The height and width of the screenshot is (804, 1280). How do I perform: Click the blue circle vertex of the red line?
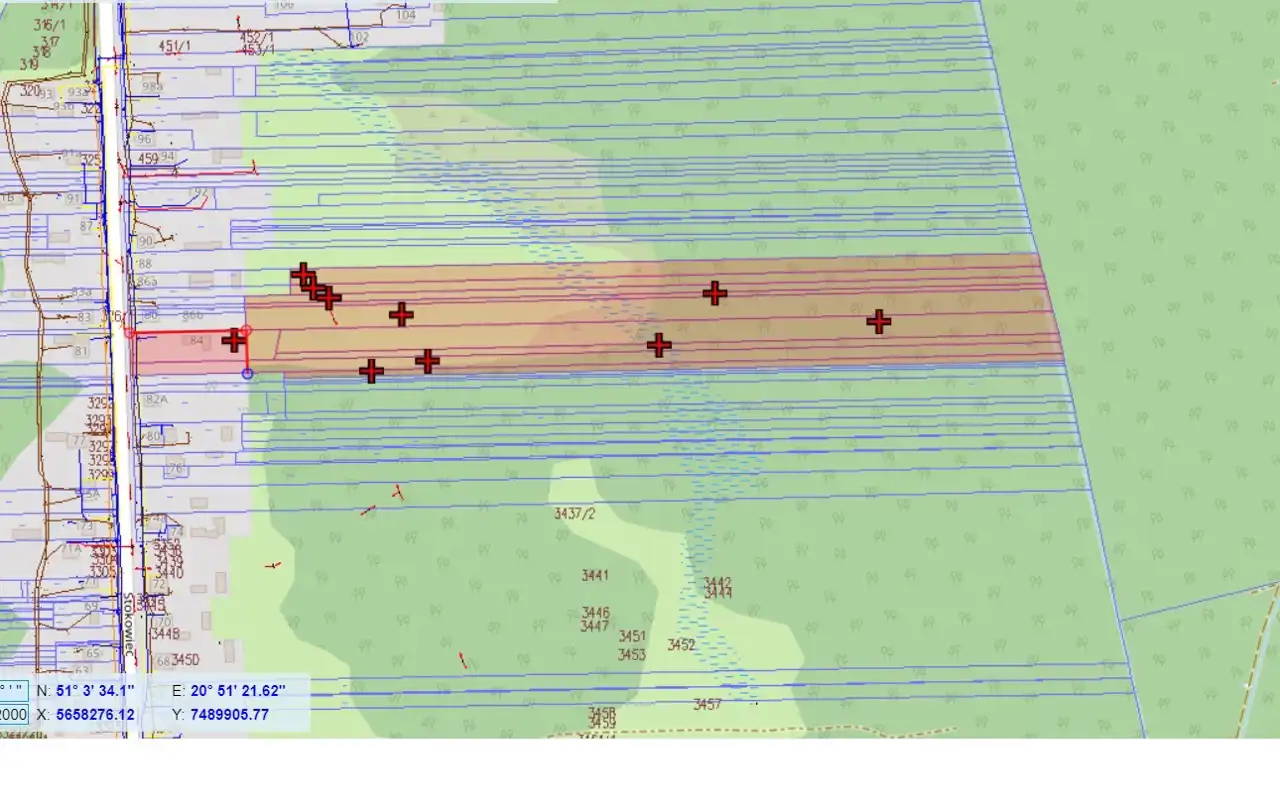(248, 374)
